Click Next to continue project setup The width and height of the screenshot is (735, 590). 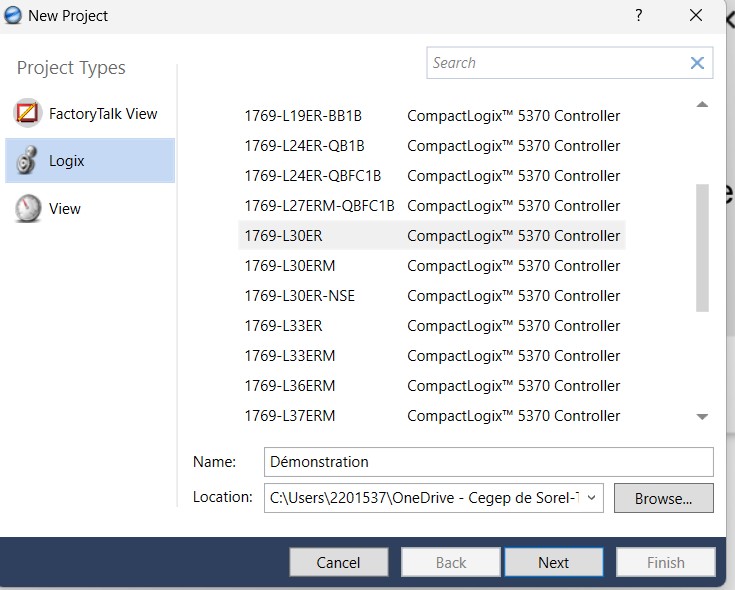pos(553,562)
